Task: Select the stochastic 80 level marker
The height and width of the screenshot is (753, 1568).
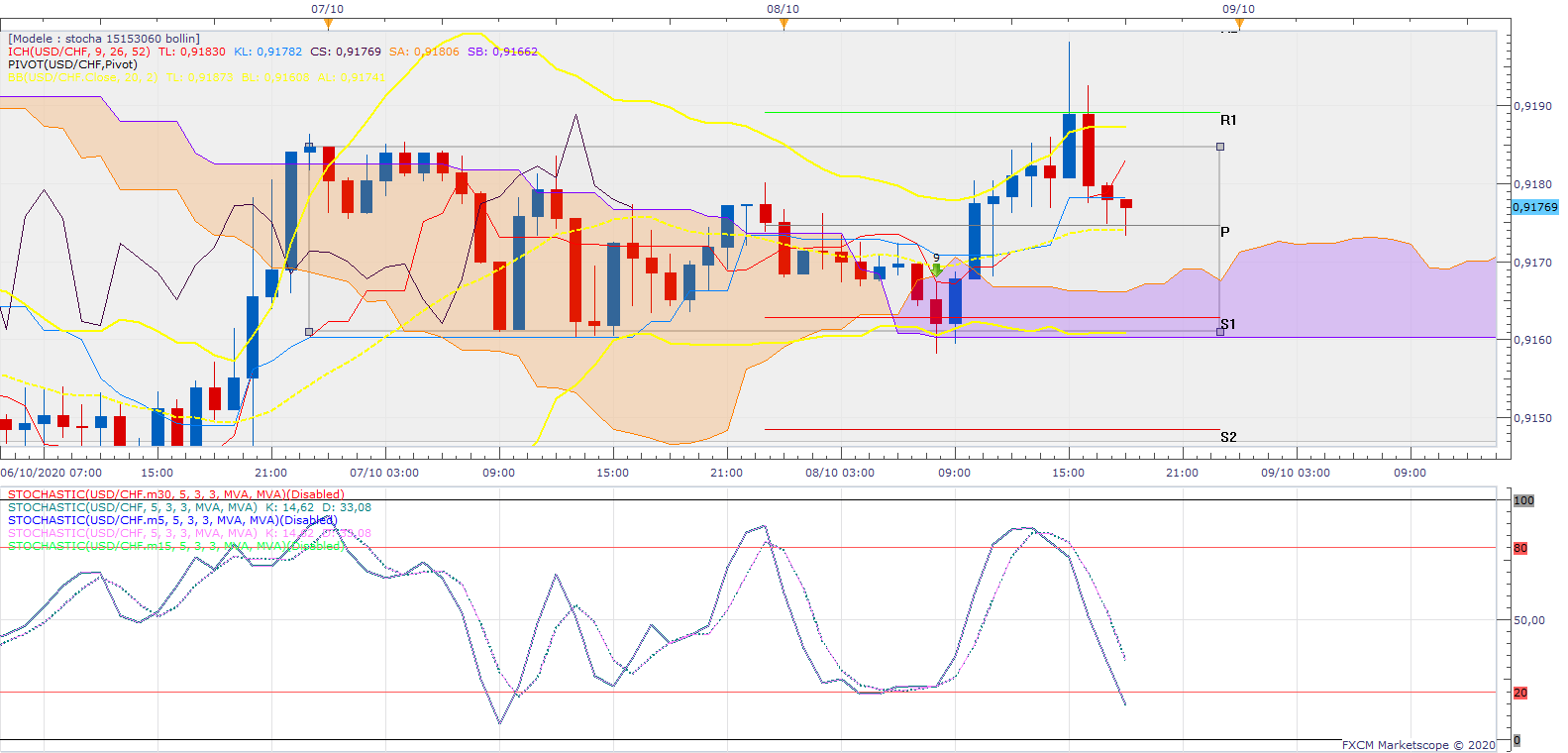Action: (x=1520, y=548)
